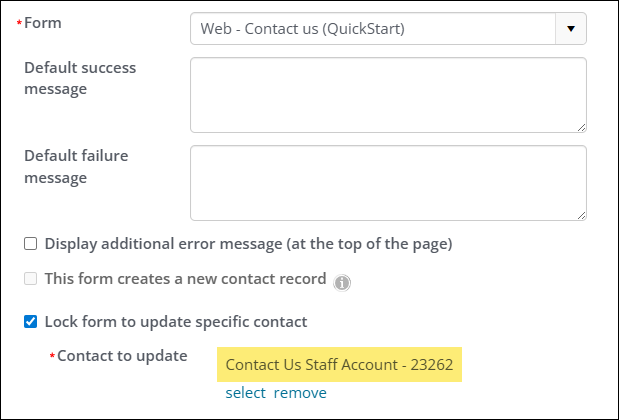Click the 'This form creates a new contact record' label

point(185,279)
